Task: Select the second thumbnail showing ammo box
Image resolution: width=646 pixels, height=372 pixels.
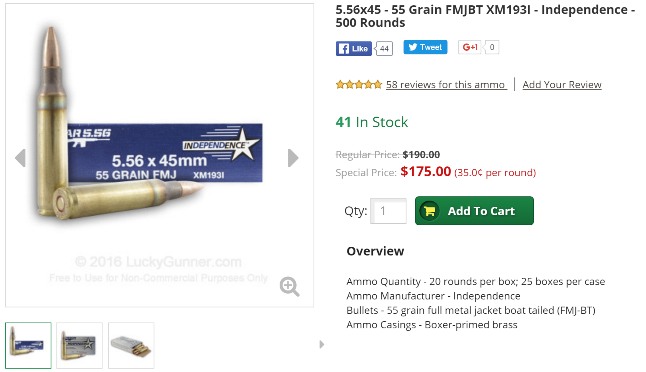Action: tap(80, 345)
